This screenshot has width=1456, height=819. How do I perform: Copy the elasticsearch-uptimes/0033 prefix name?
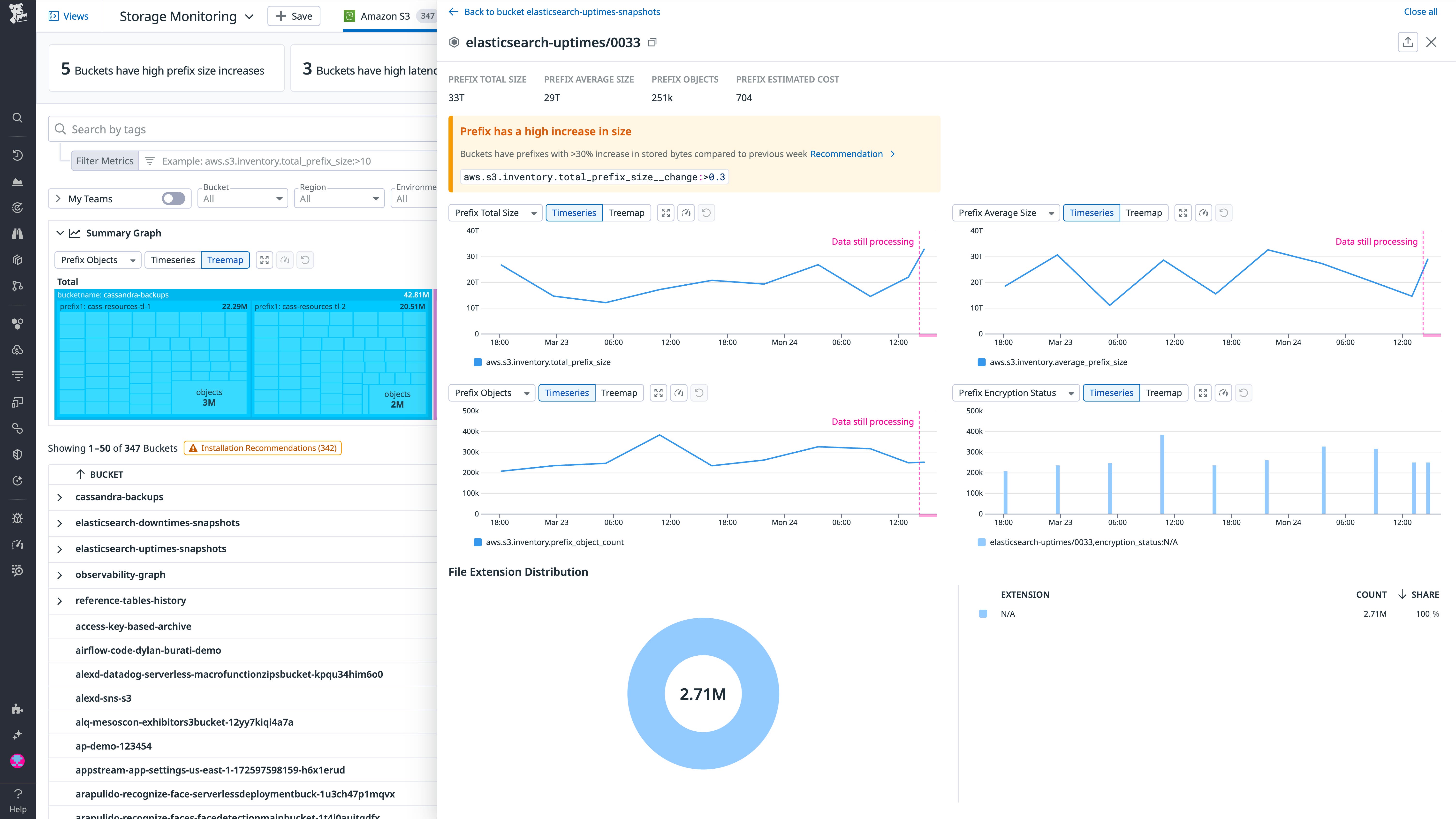point(652,42)
